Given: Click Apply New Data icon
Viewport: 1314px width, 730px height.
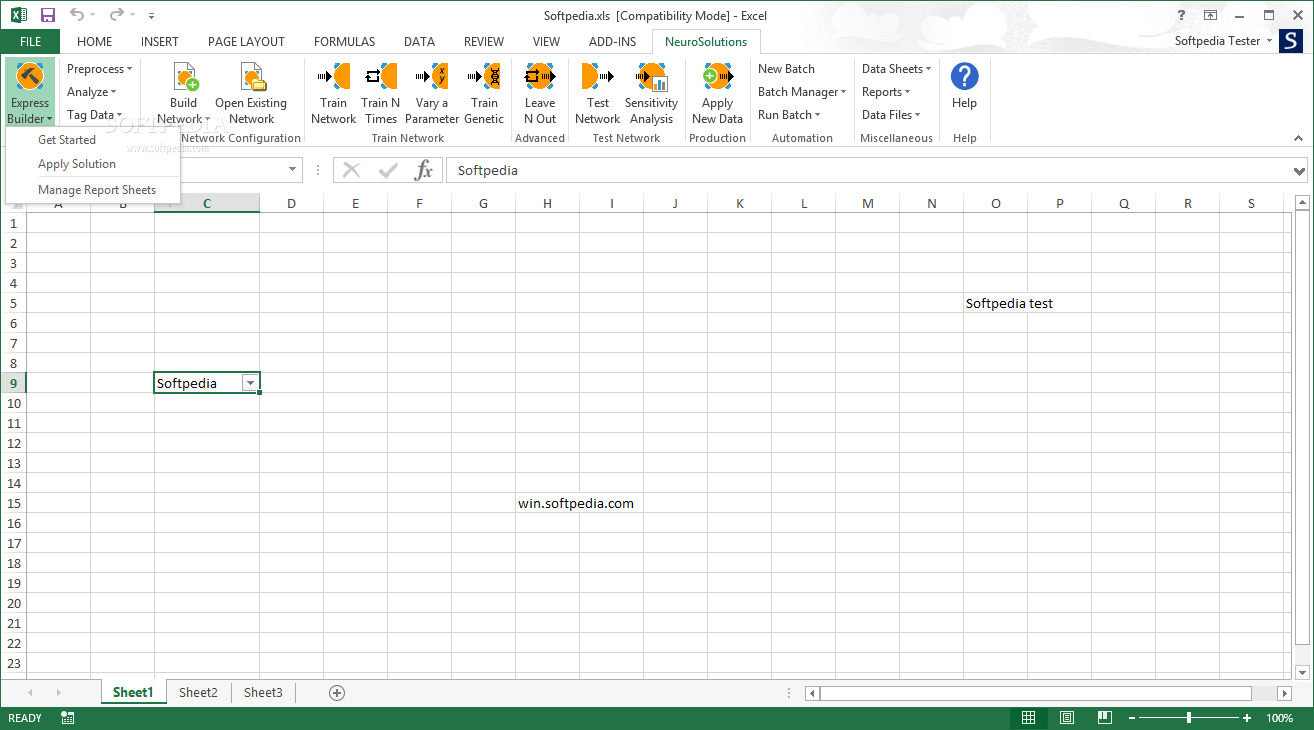Looking at the screenshot, I should [x=718, y=77].
